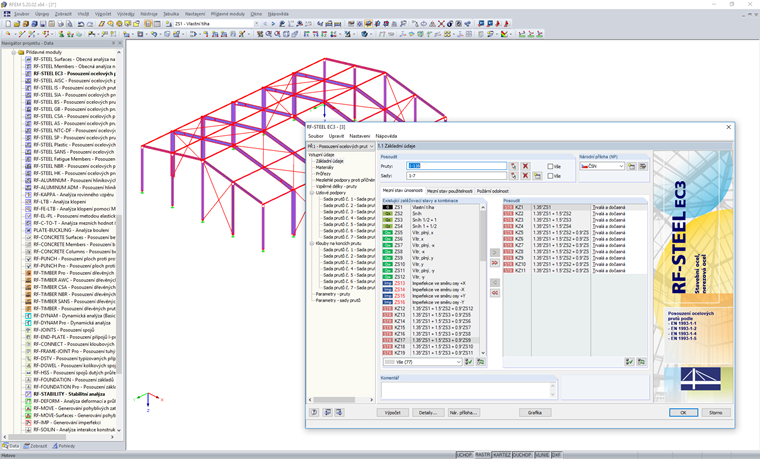Collapse Uzlové podpory tree node
The image size is (760, 459).
(x=312, y=193)
